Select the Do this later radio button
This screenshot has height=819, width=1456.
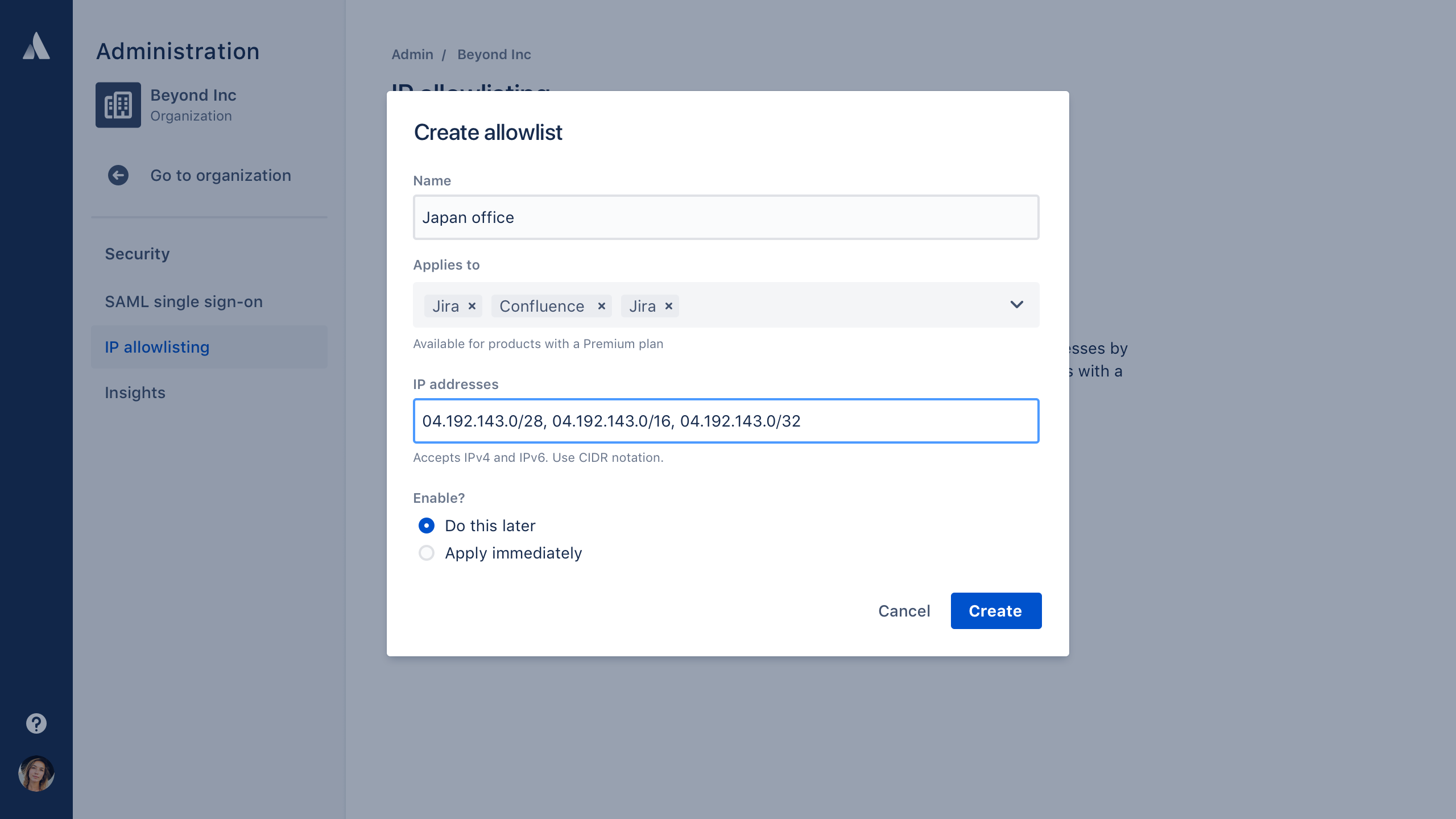(x=427, y=525)
